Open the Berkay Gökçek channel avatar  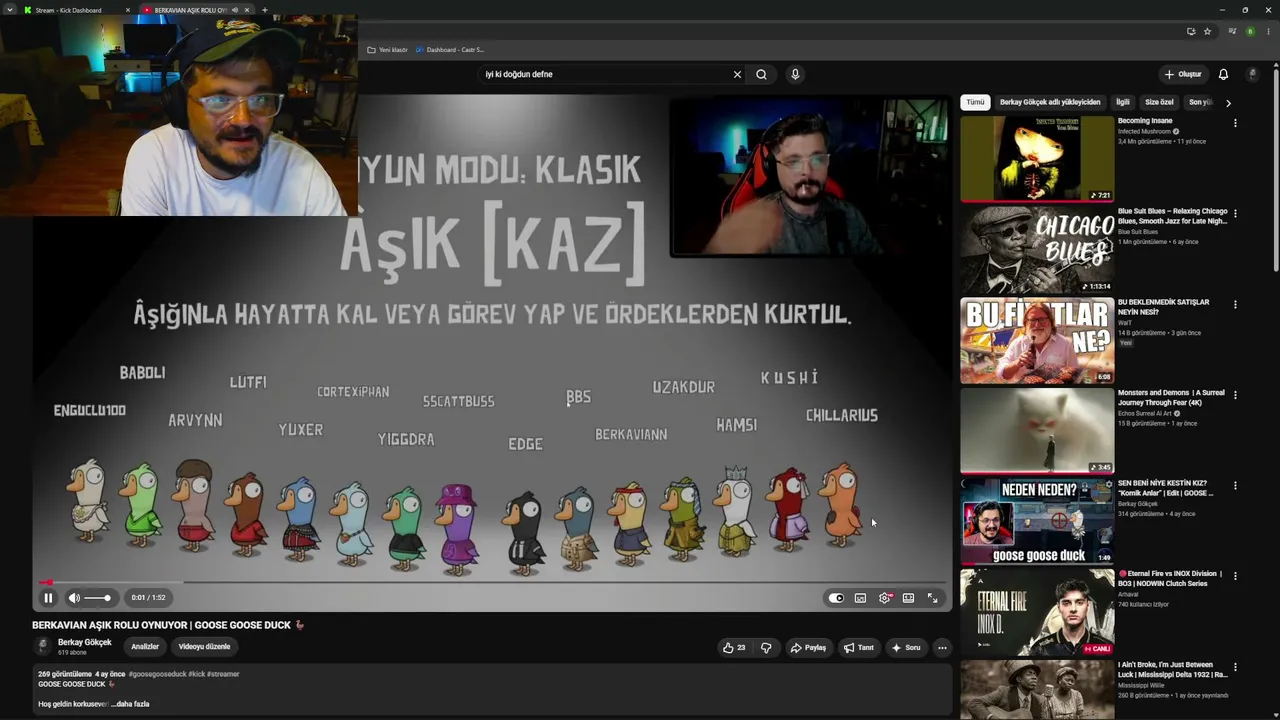43,647
